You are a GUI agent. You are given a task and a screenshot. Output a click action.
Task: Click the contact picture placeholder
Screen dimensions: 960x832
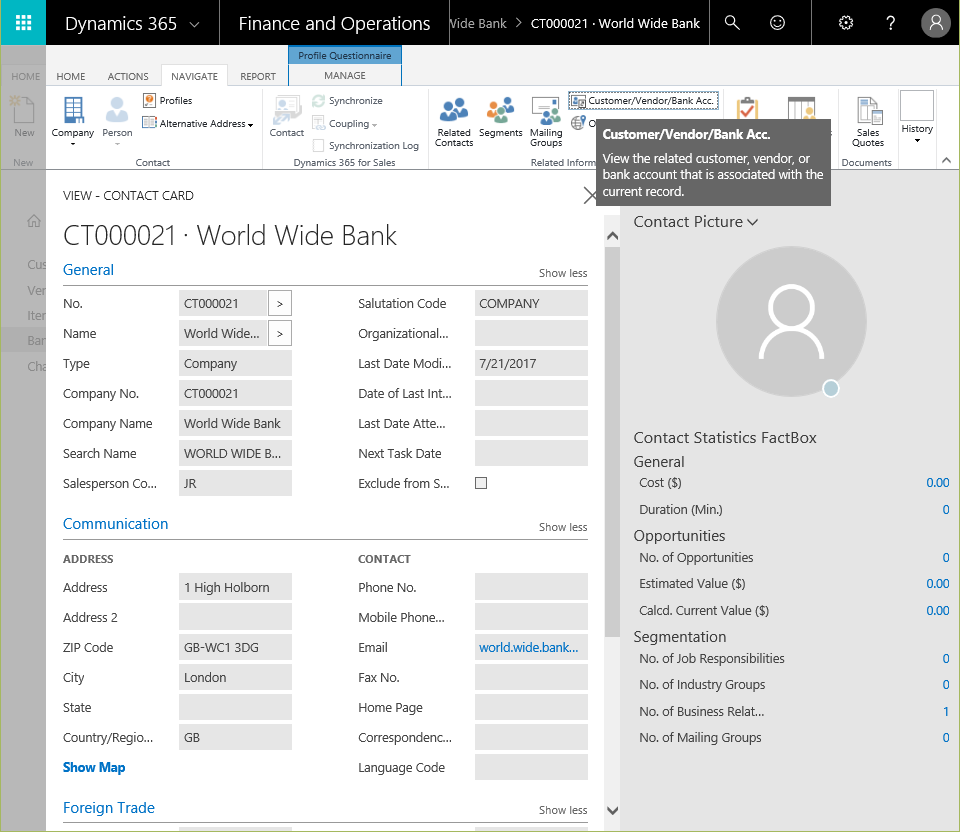pyautogui.click(x=791, y=321)
